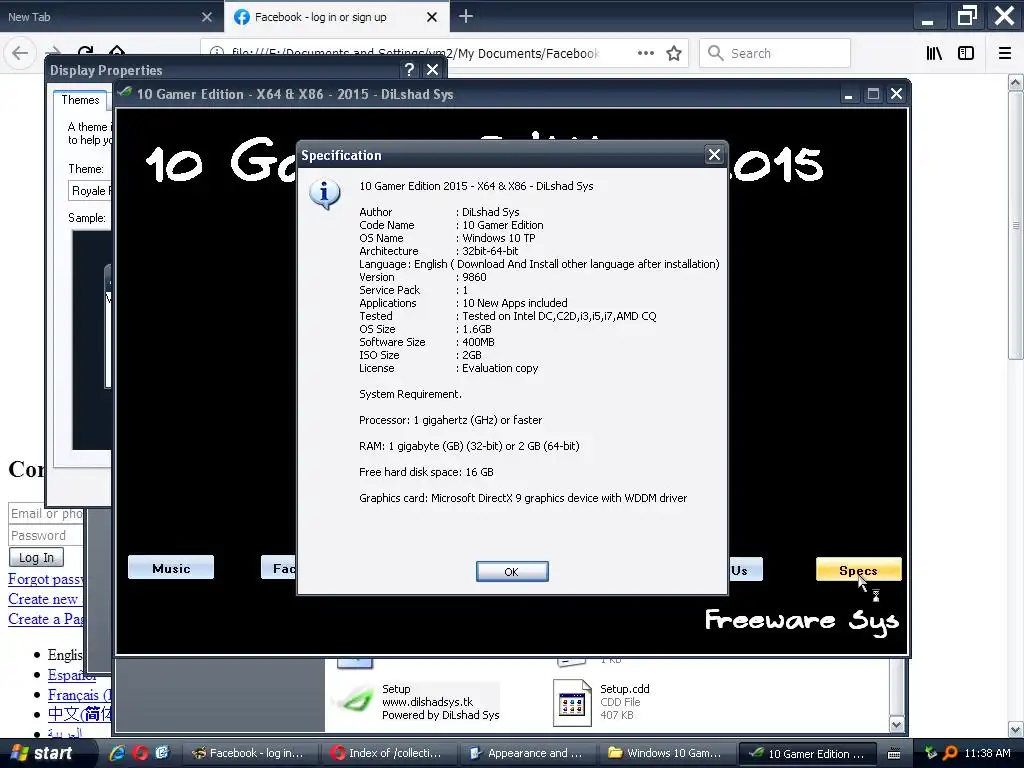1024x768 pixels.
Task: Switch to Windows 10 Gam... folder taskbar button
Action: [x=667, y=754]
